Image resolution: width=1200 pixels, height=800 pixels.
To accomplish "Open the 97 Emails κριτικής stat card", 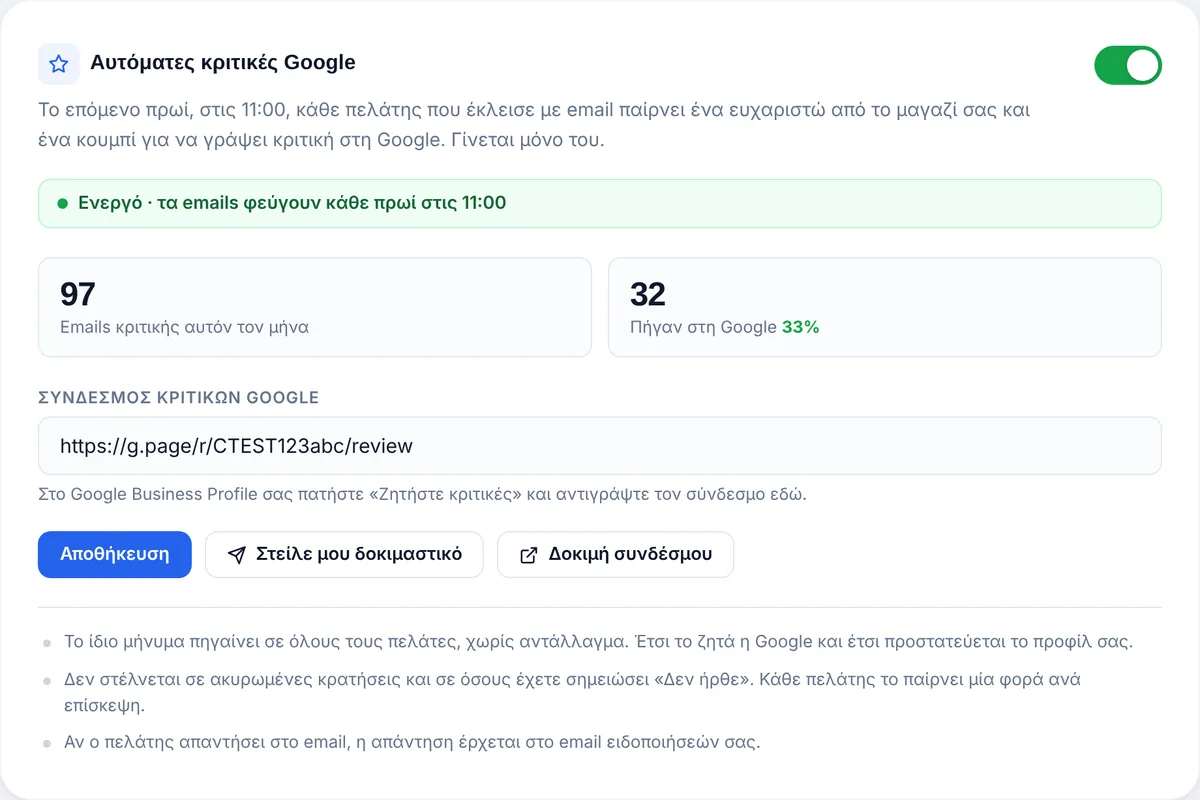I will (x=315, y=307).
